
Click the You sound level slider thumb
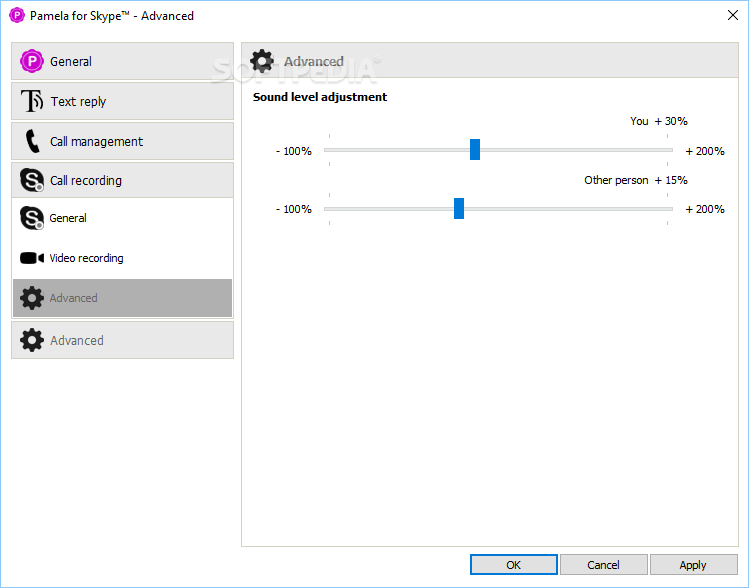tap(475, 150)
